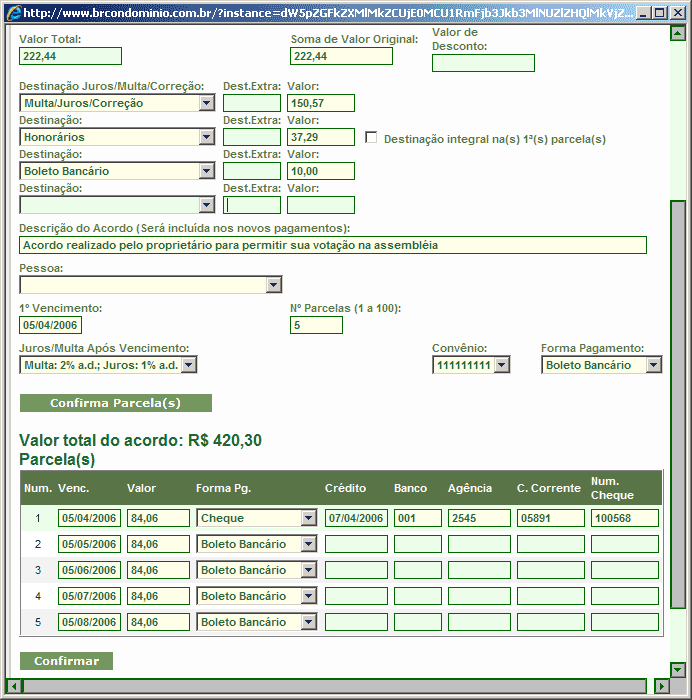Click the Valor field showing 37,29
Image resolution: width=692 pixels, height=700 pixels.
click(321, 137)
